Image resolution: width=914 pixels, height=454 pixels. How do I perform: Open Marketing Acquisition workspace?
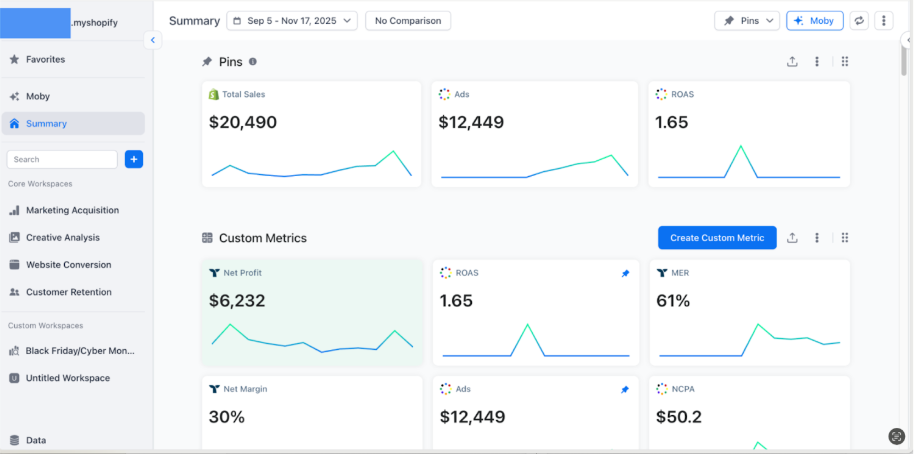coord(72,210)
